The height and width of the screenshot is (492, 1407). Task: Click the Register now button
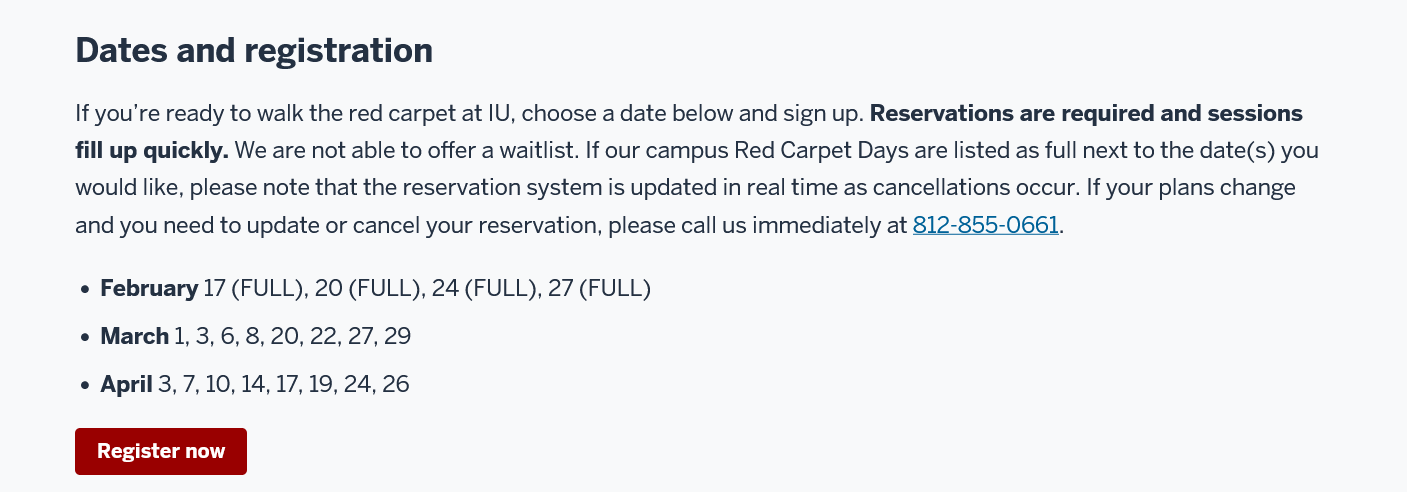pos(161,451)
